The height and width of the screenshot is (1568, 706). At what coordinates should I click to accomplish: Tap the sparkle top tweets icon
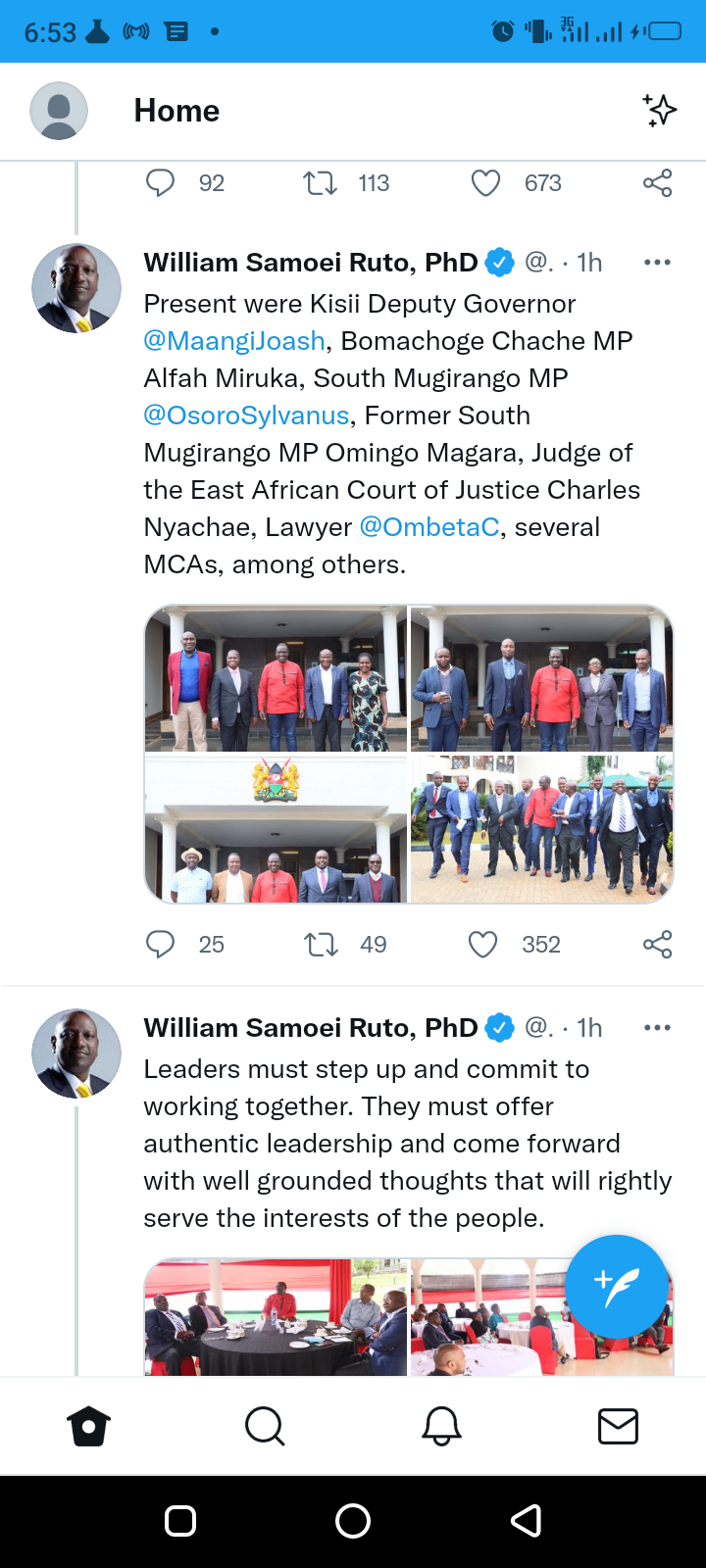(x=660, y=111)
